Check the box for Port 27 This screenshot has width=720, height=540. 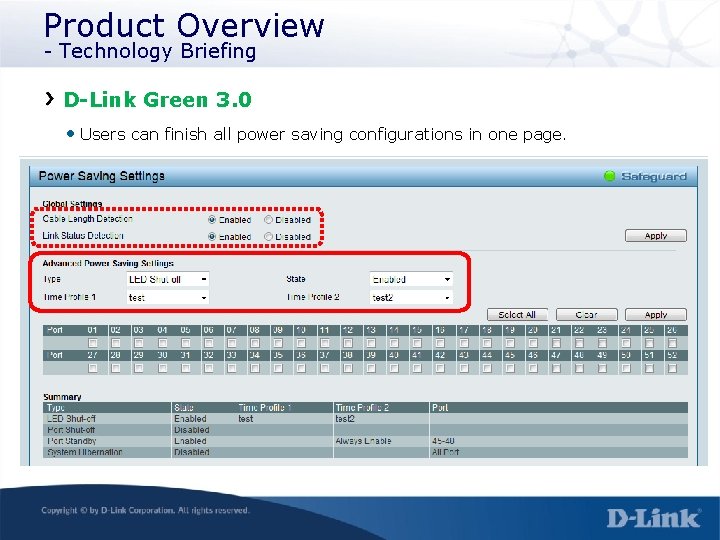pos(93,368)
